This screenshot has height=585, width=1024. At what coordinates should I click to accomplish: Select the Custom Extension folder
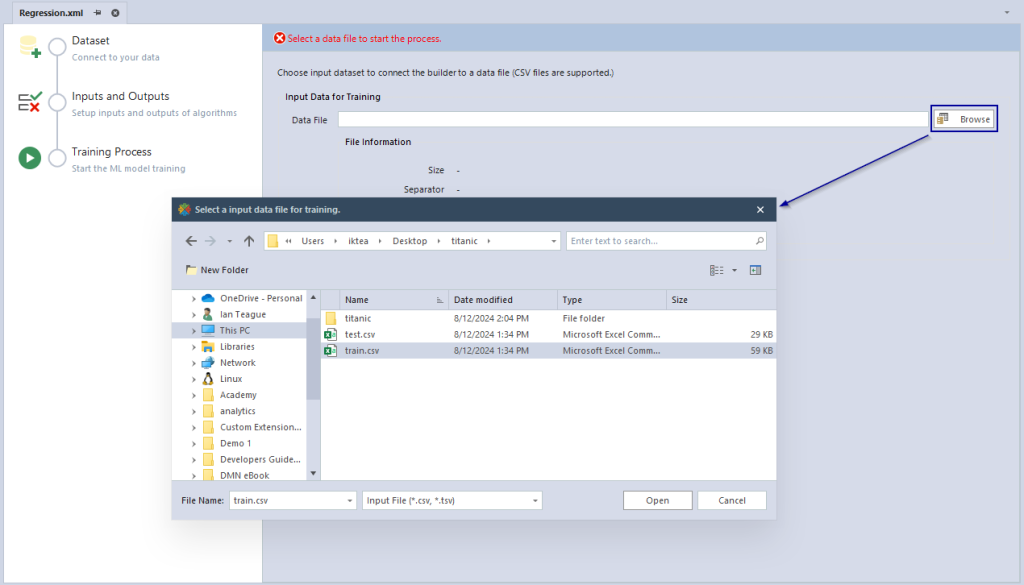point(261,427)
